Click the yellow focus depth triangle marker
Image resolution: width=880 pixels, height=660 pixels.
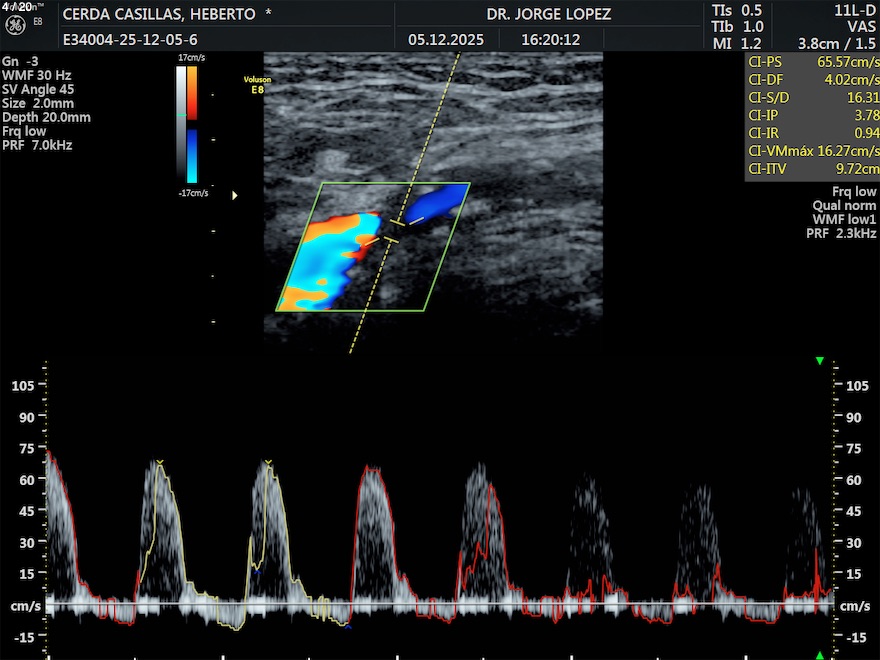(235, 196)
